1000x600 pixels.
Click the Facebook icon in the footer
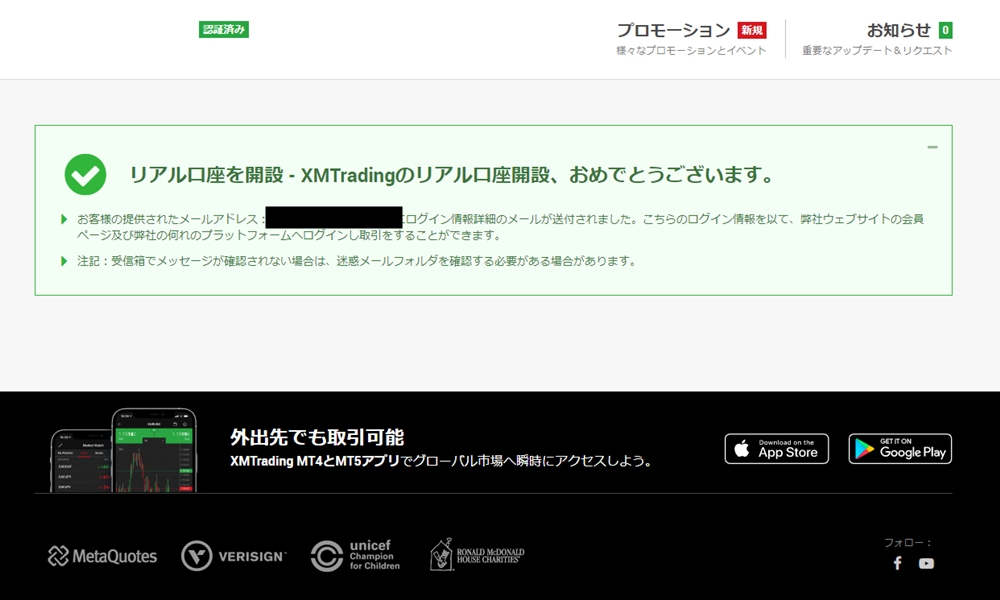897,563
